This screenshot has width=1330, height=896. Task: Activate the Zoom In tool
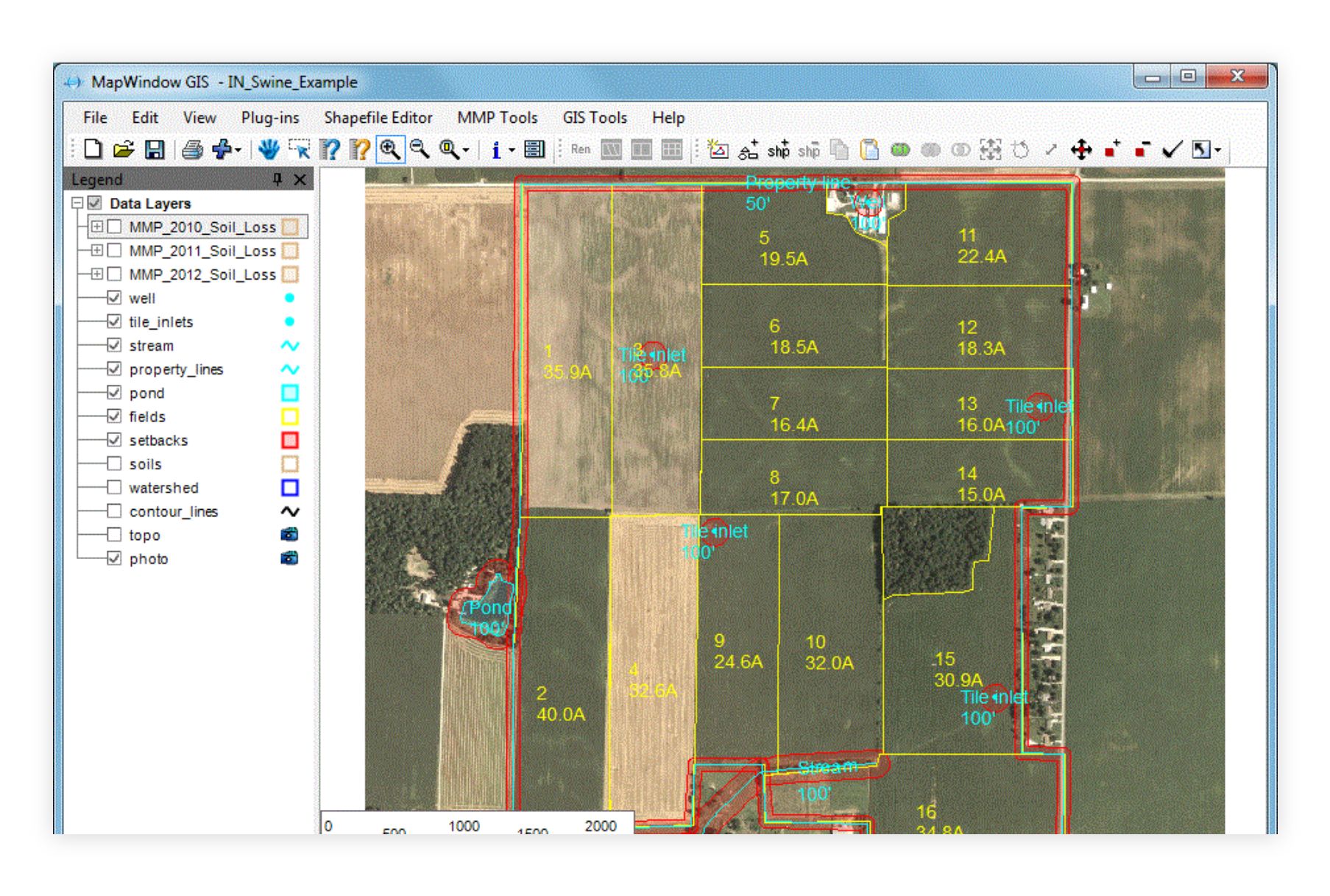click(391, 149)
